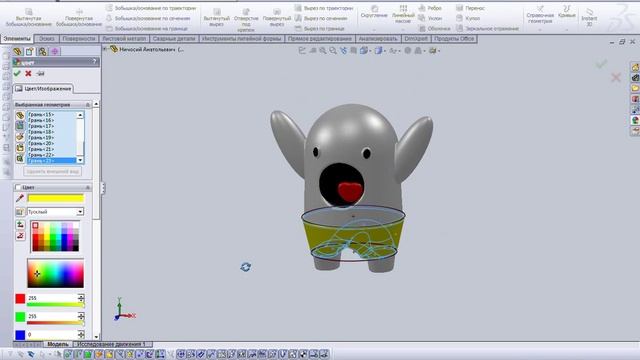The image size is (640, 360).
Task: Select the surfaces filter icon beside the face list
Action: point(20,137)
